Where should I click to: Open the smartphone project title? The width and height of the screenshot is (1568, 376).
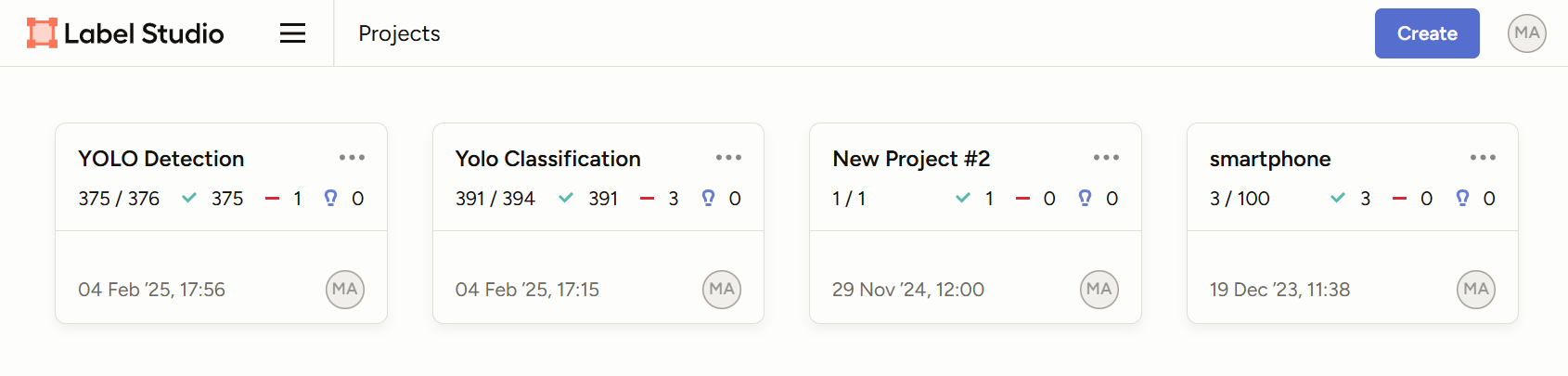pyautogui.click(x=1270, y=159)
